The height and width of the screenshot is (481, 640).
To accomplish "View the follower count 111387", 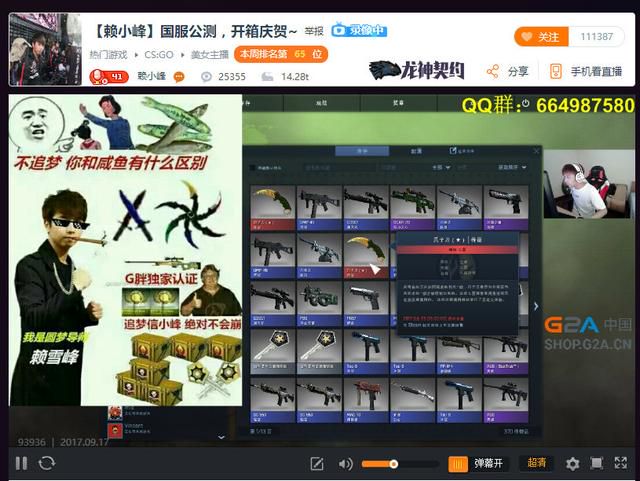I will pyautogui.click(x=596, y=37).
